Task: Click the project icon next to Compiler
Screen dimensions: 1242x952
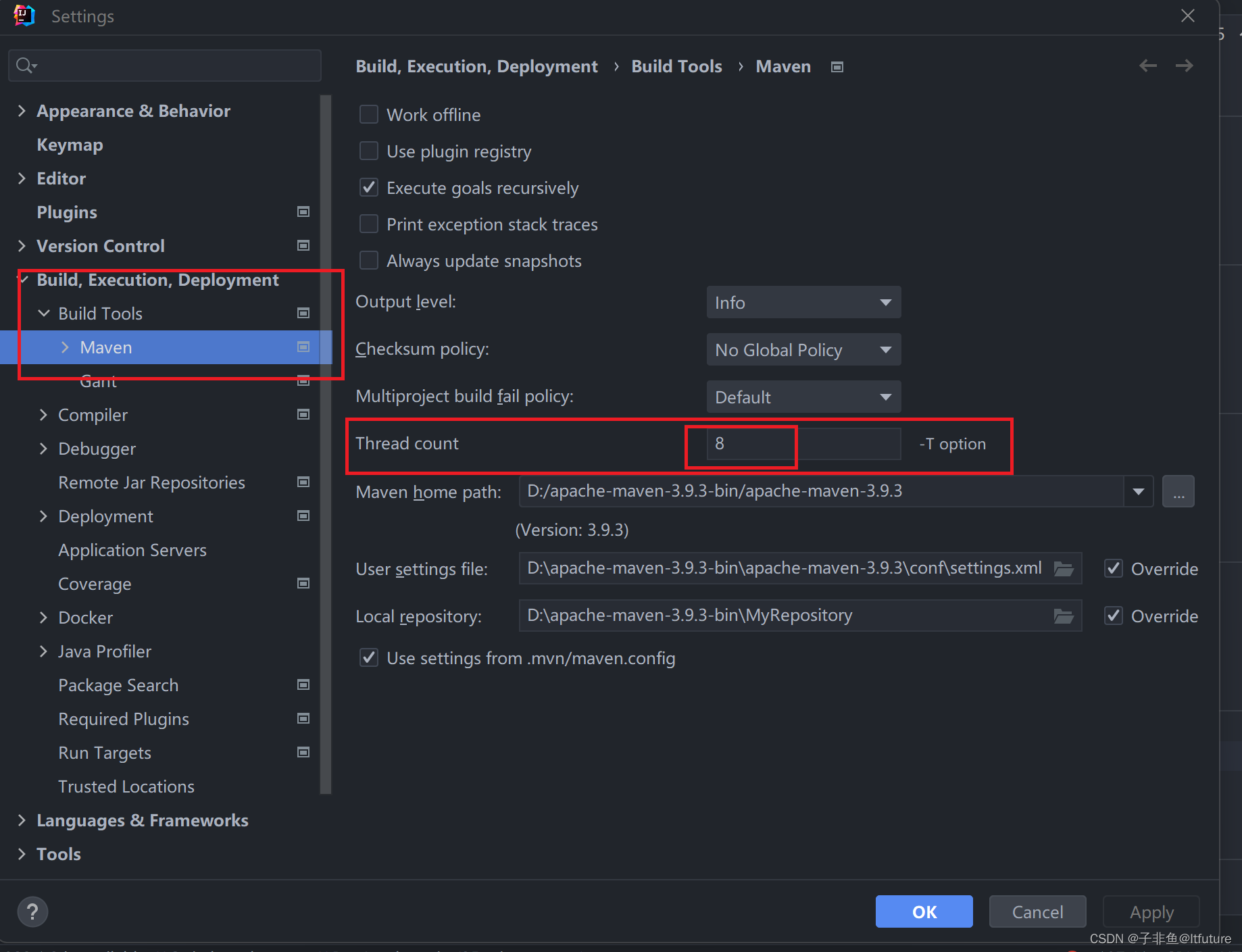Action: coord(303,414)
